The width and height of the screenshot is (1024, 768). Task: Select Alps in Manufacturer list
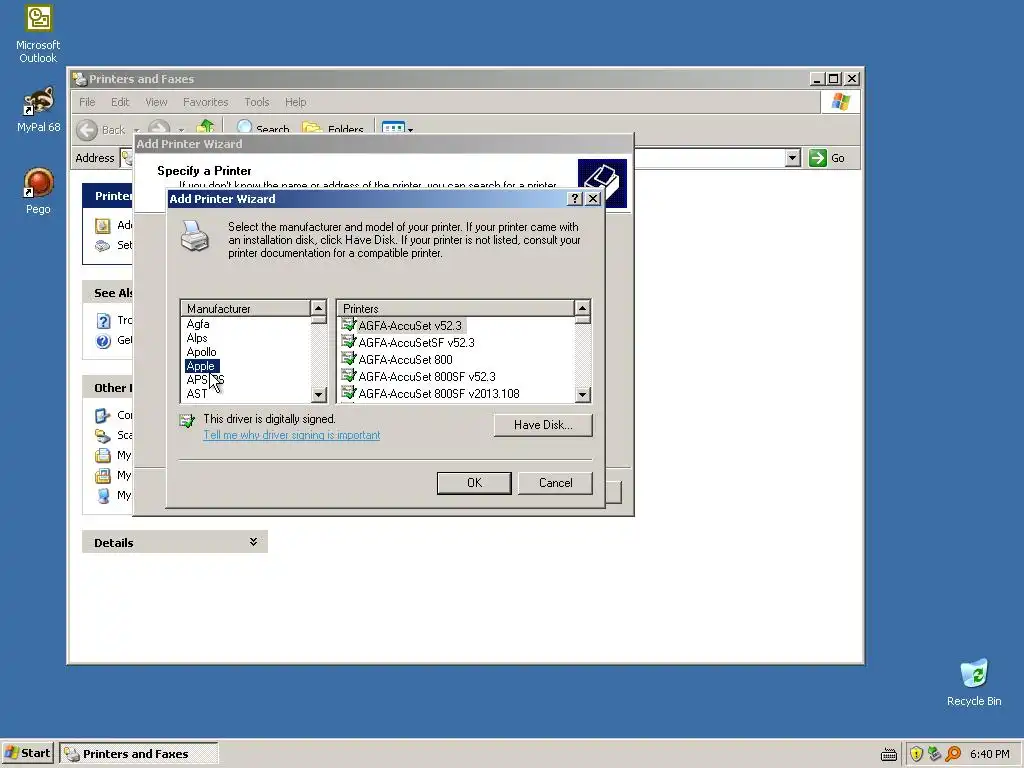click(x=197, y=338)
